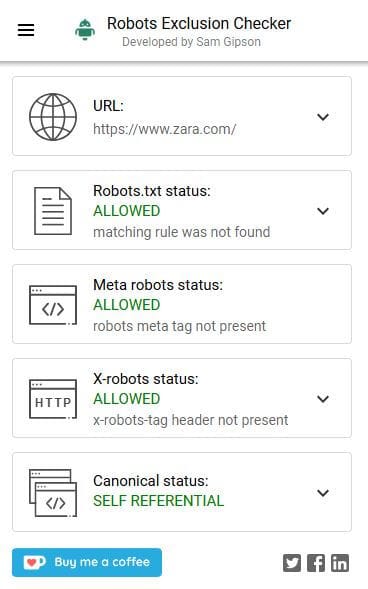
Task: Click the green robot logo icon
Action: coord(85,30)
